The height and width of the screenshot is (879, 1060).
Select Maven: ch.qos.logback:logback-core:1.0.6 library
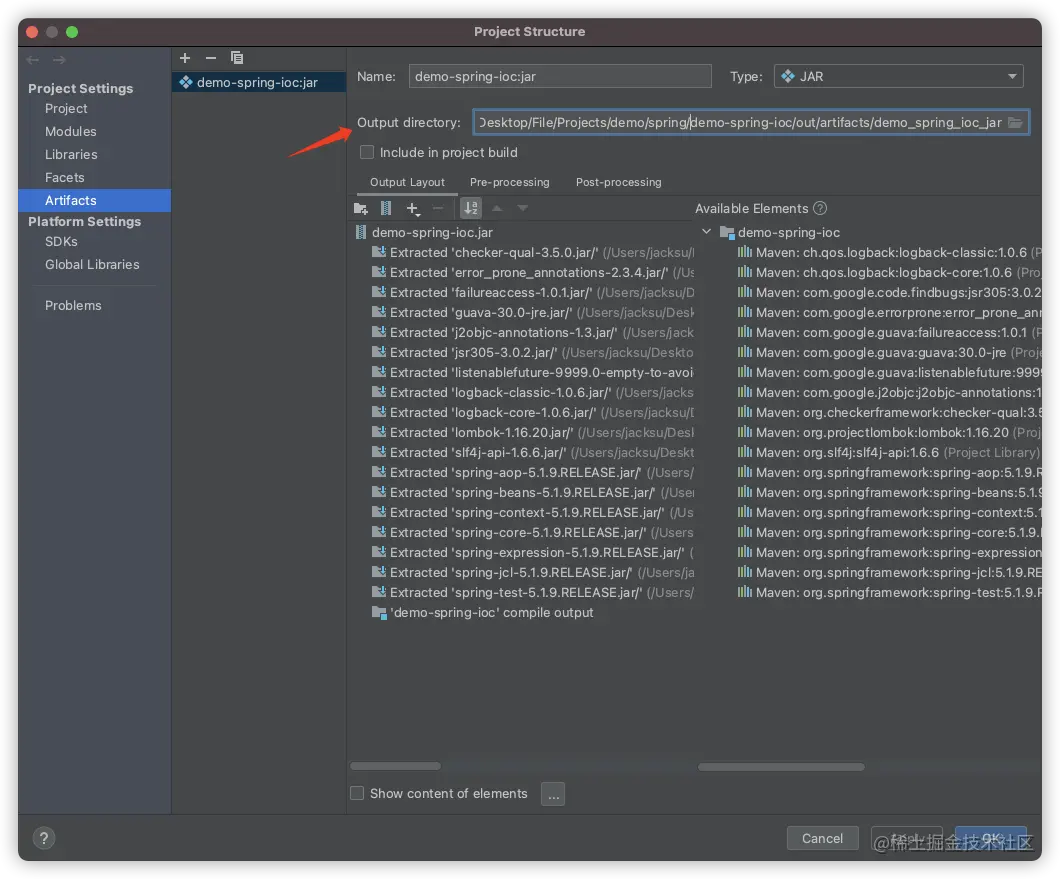(889, 272)
